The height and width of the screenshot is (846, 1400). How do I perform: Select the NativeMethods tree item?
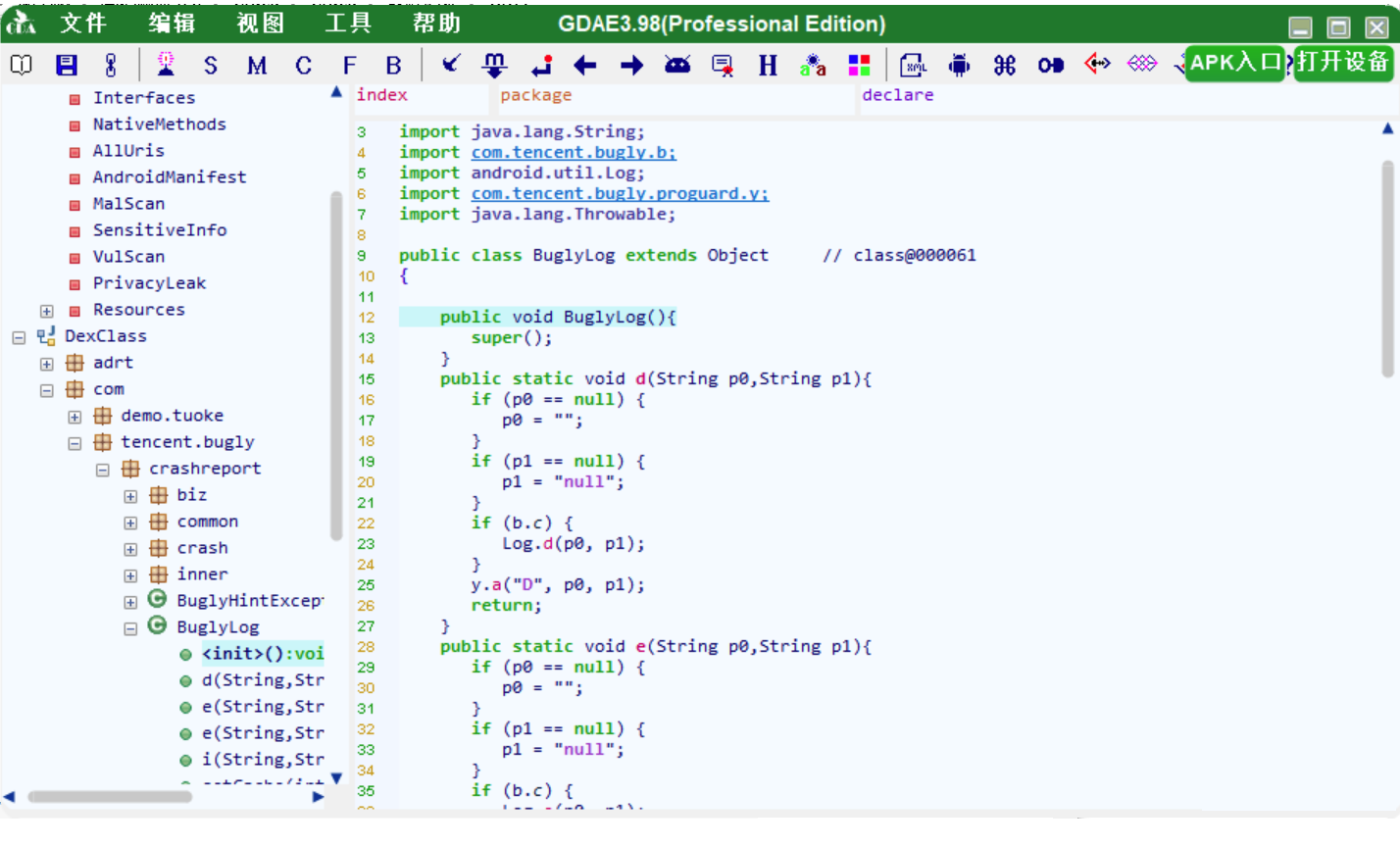[x=159, y=124]
